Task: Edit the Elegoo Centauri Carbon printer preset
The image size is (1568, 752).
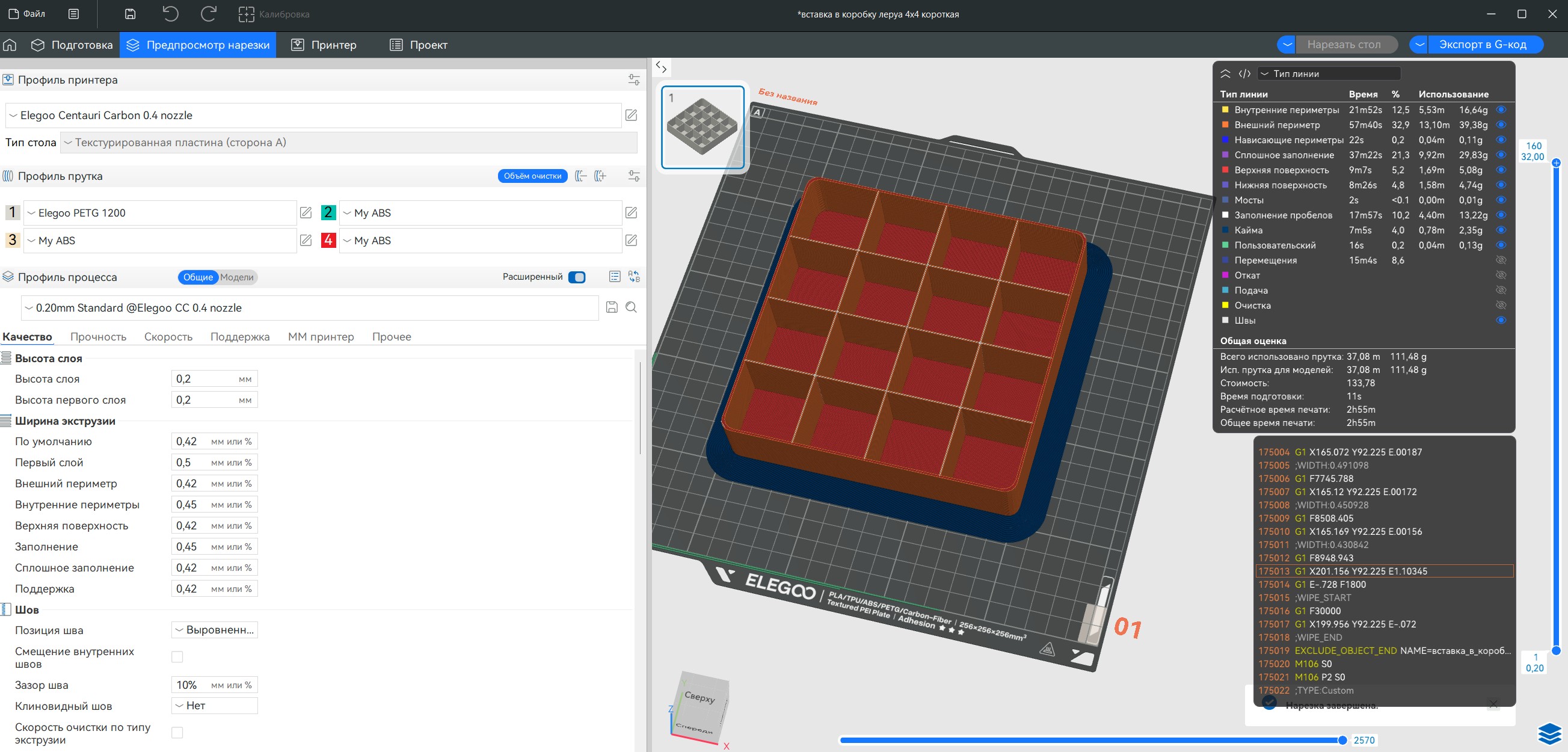Action: [631, 115]
